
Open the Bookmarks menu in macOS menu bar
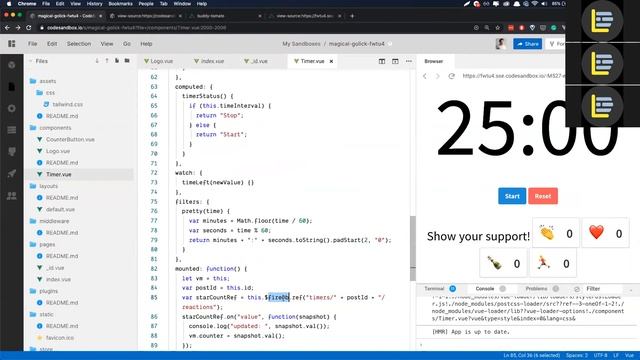click(x=120, y=4)
